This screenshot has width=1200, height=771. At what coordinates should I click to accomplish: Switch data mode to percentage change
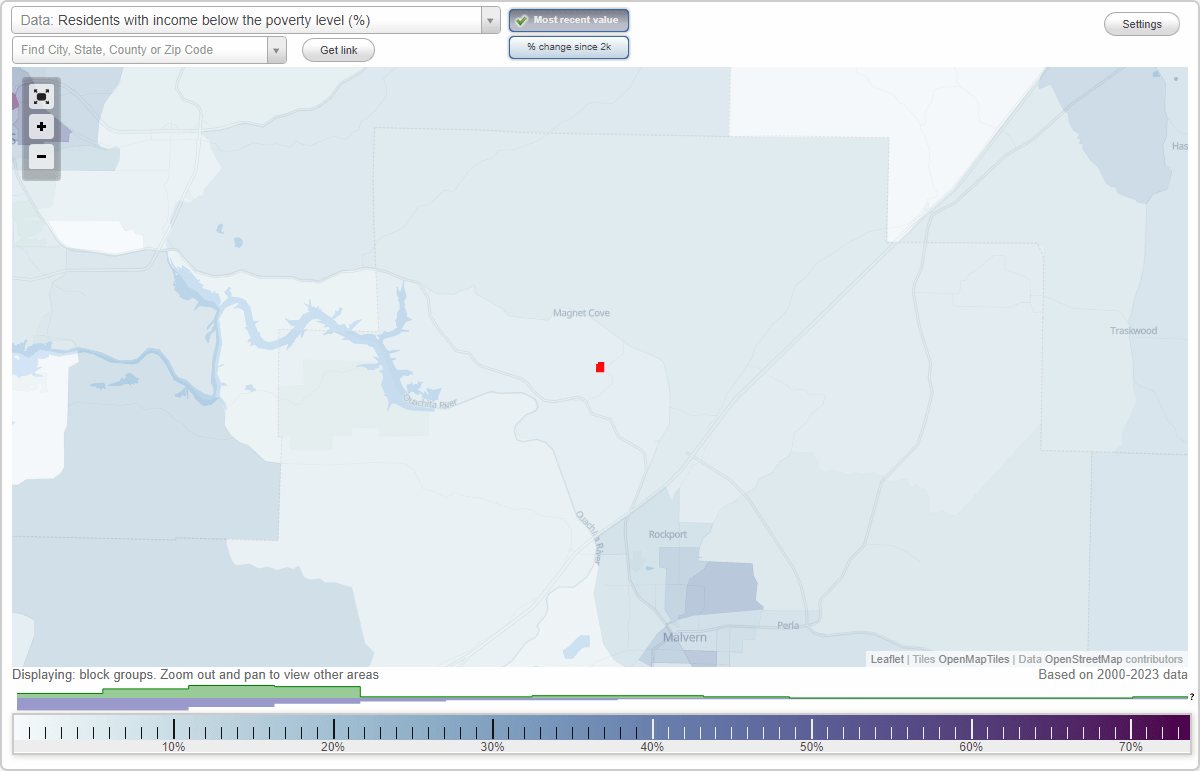(569, 46)
